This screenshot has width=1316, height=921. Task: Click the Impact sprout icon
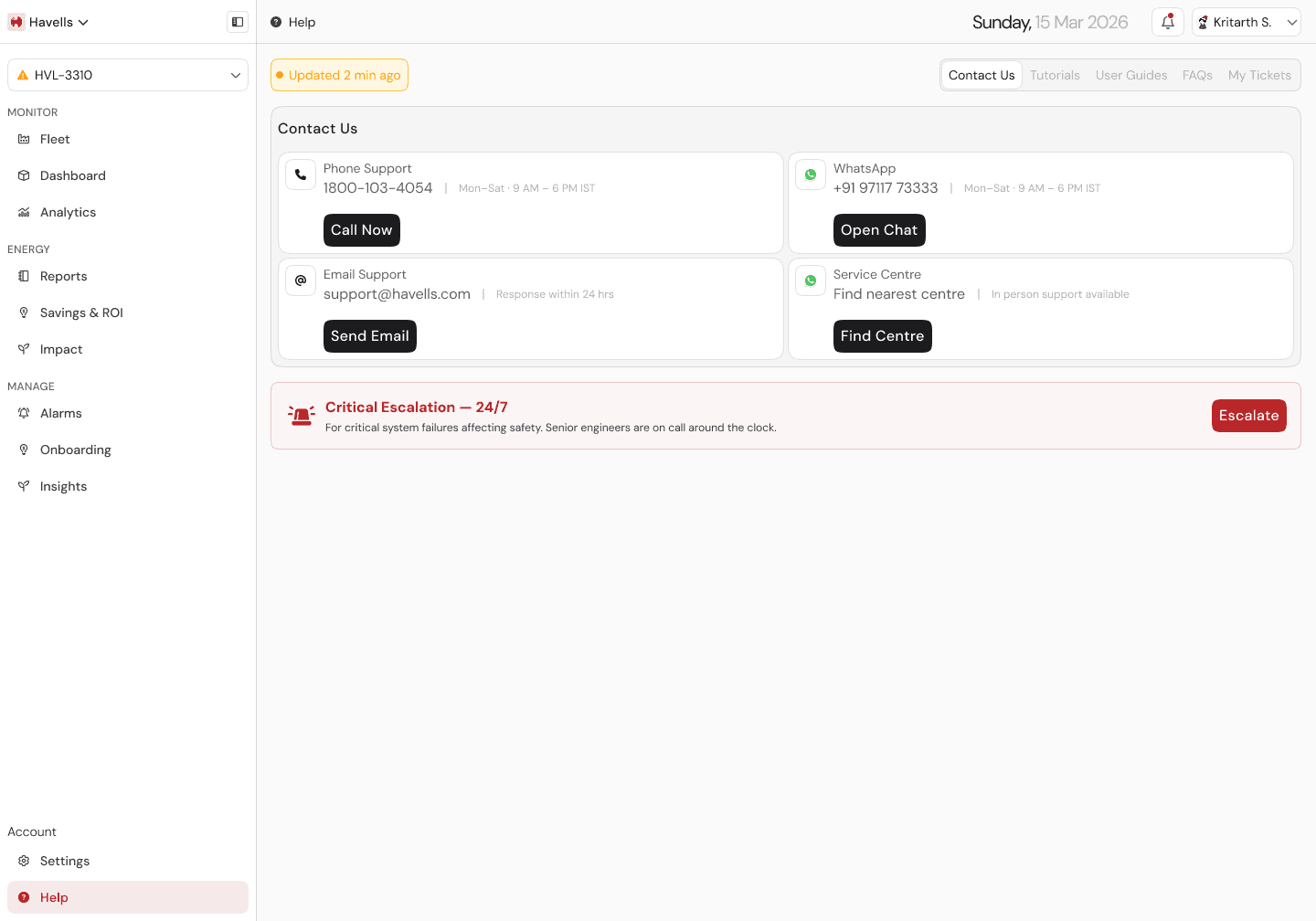(x=24, y=349)
